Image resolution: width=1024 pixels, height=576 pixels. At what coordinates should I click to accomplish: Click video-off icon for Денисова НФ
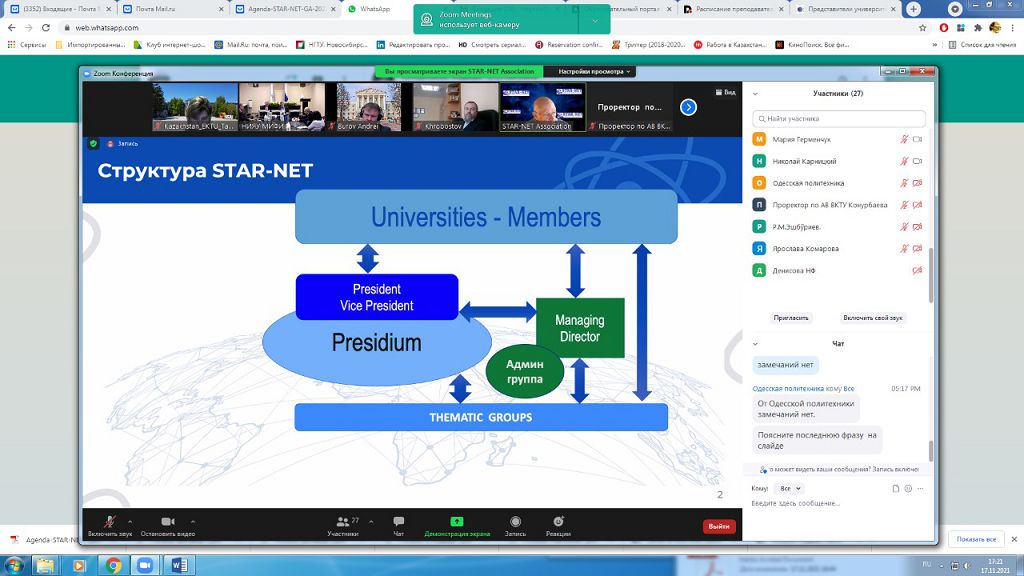[918, 270]
